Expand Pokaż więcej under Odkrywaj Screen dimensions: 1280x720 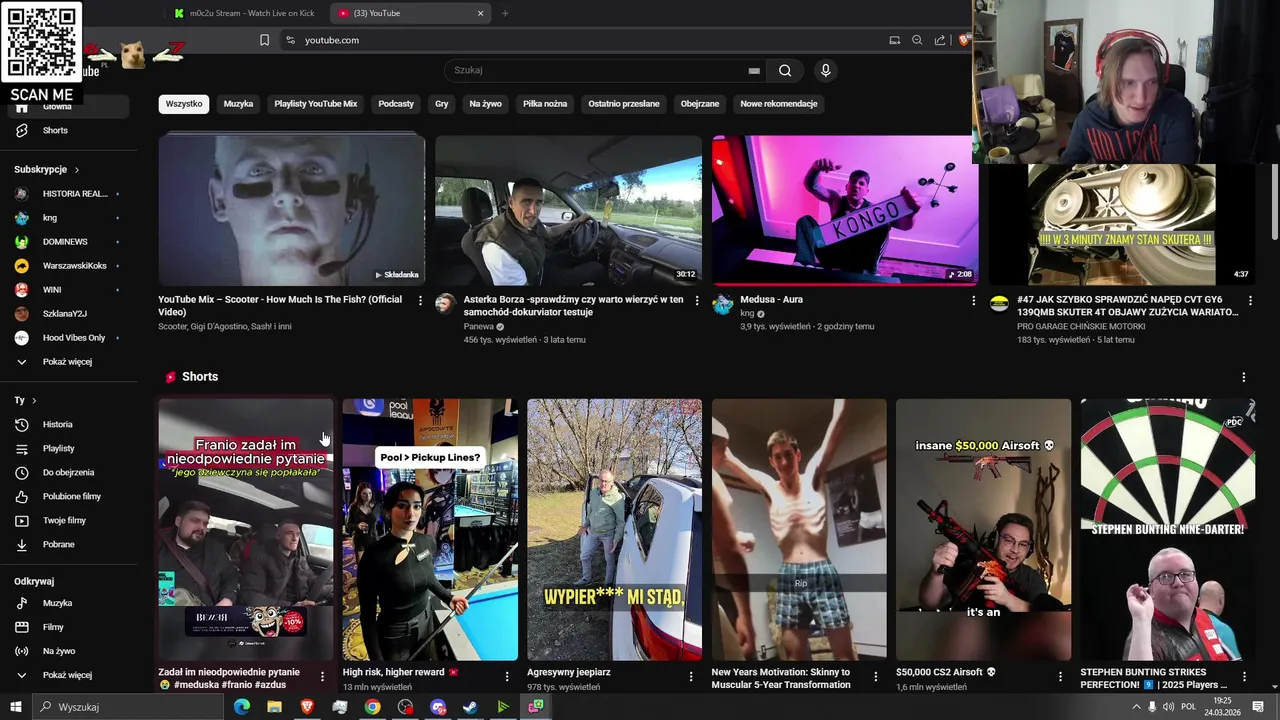tap(67, 675)
